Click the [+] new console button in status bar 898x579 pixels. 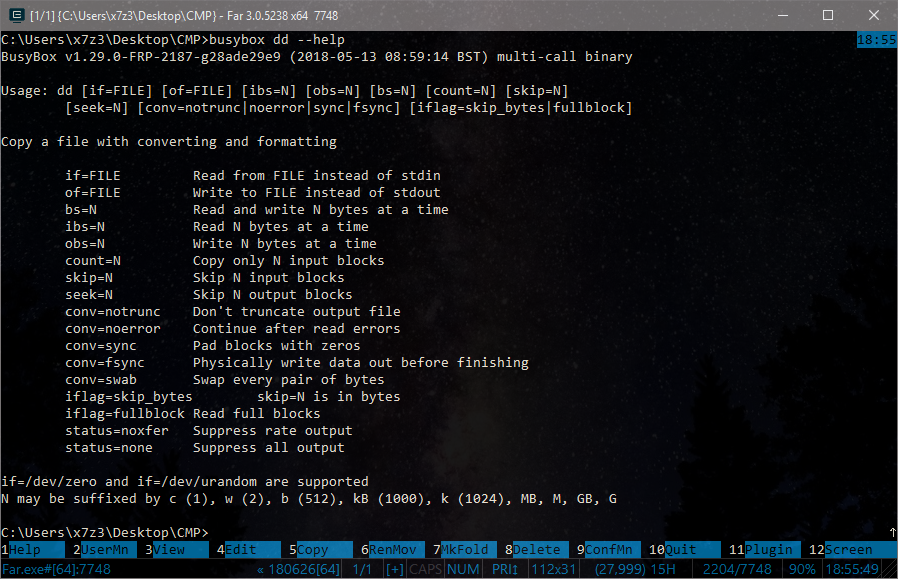(x=395, y=569)
